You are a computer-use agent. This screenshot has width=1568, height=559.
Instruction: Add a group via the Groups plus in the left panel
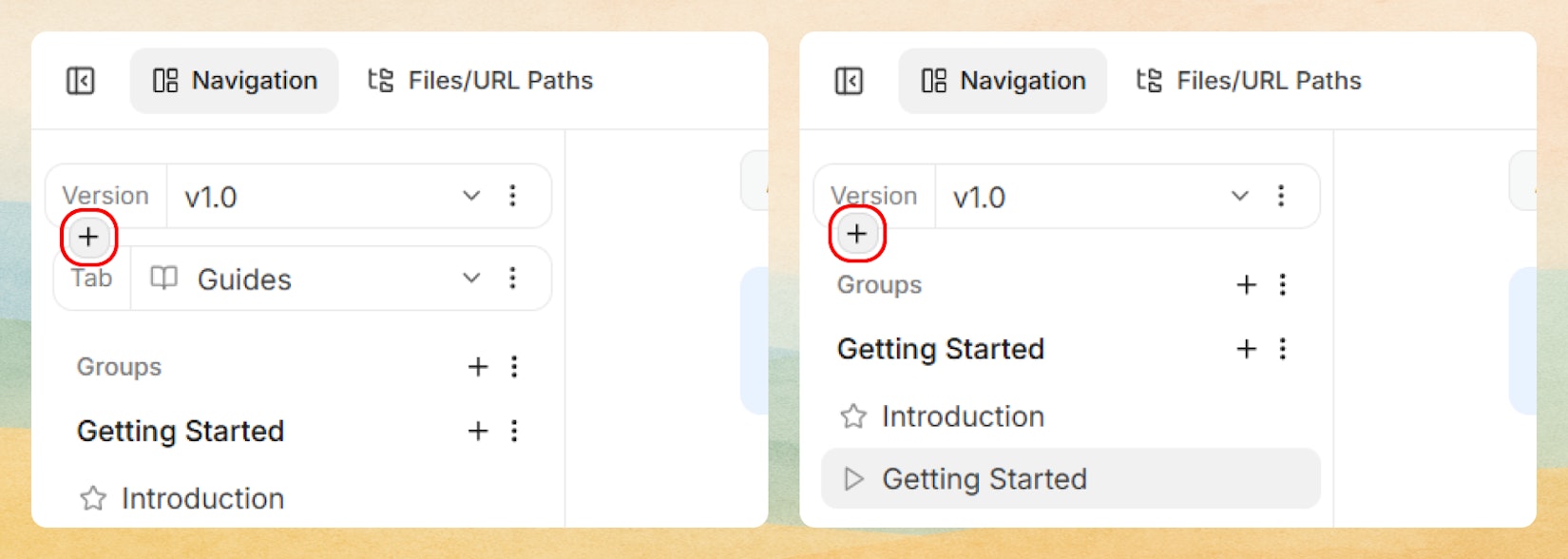[x=478, y=367]
